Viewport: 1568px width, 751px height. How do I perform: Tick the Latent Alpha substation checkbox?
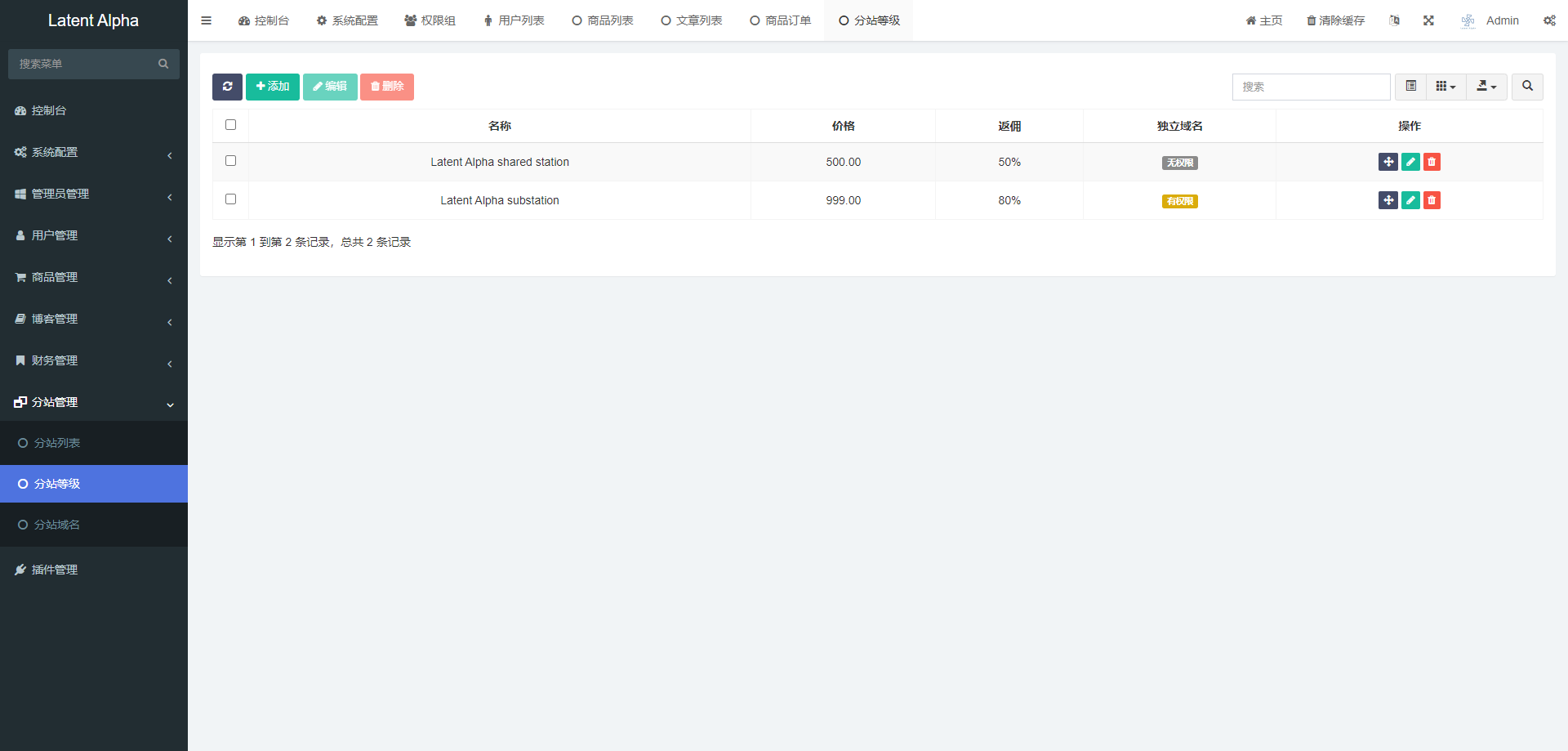tap(230, 199)
